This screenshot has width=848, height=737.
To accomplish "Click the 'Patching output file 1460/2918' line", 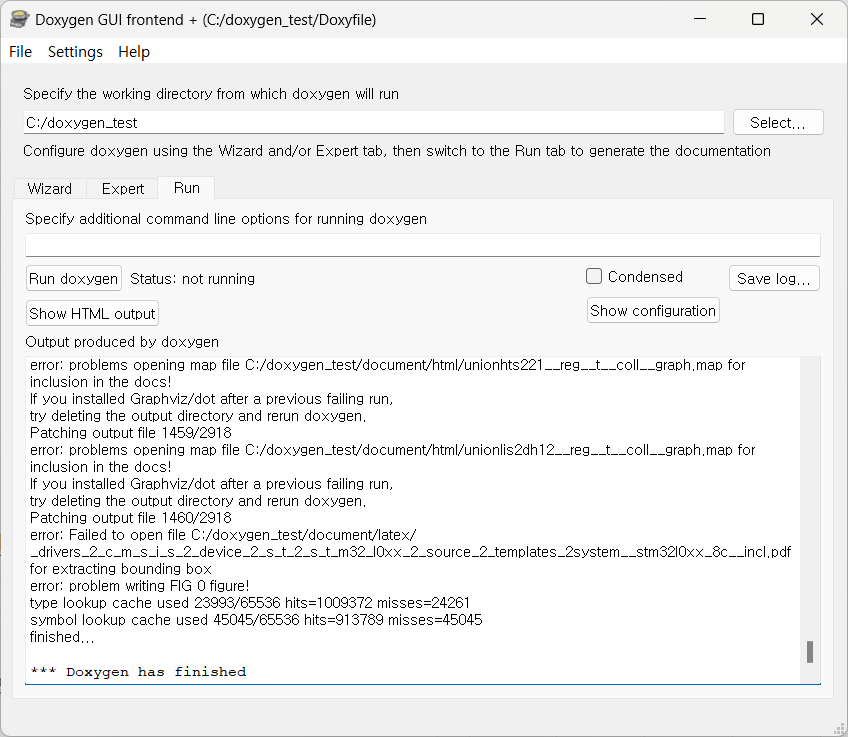I will pyautogui.click(x=130, y=518).
